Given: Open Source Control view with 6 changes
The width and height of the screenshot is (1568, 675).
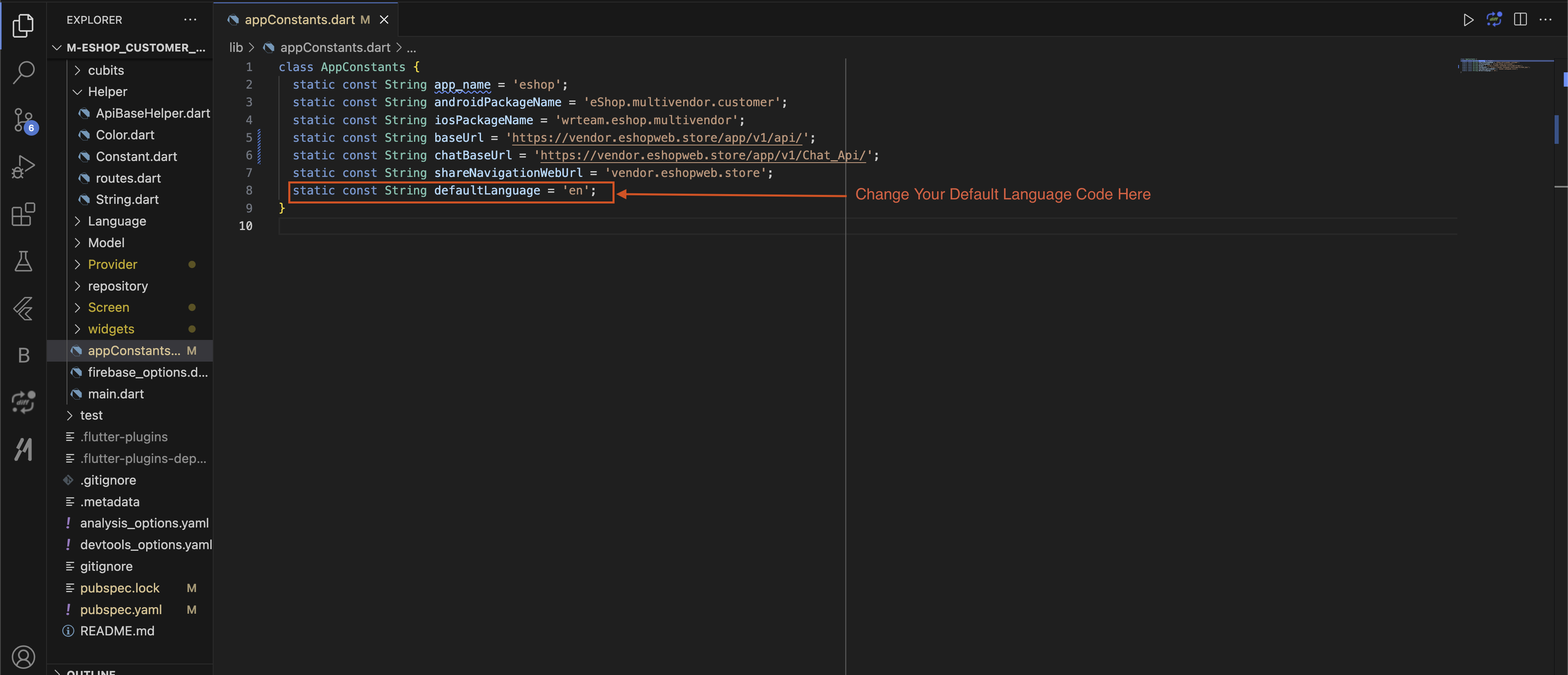Looking at the screenshot, I should [x=23, y=119].
